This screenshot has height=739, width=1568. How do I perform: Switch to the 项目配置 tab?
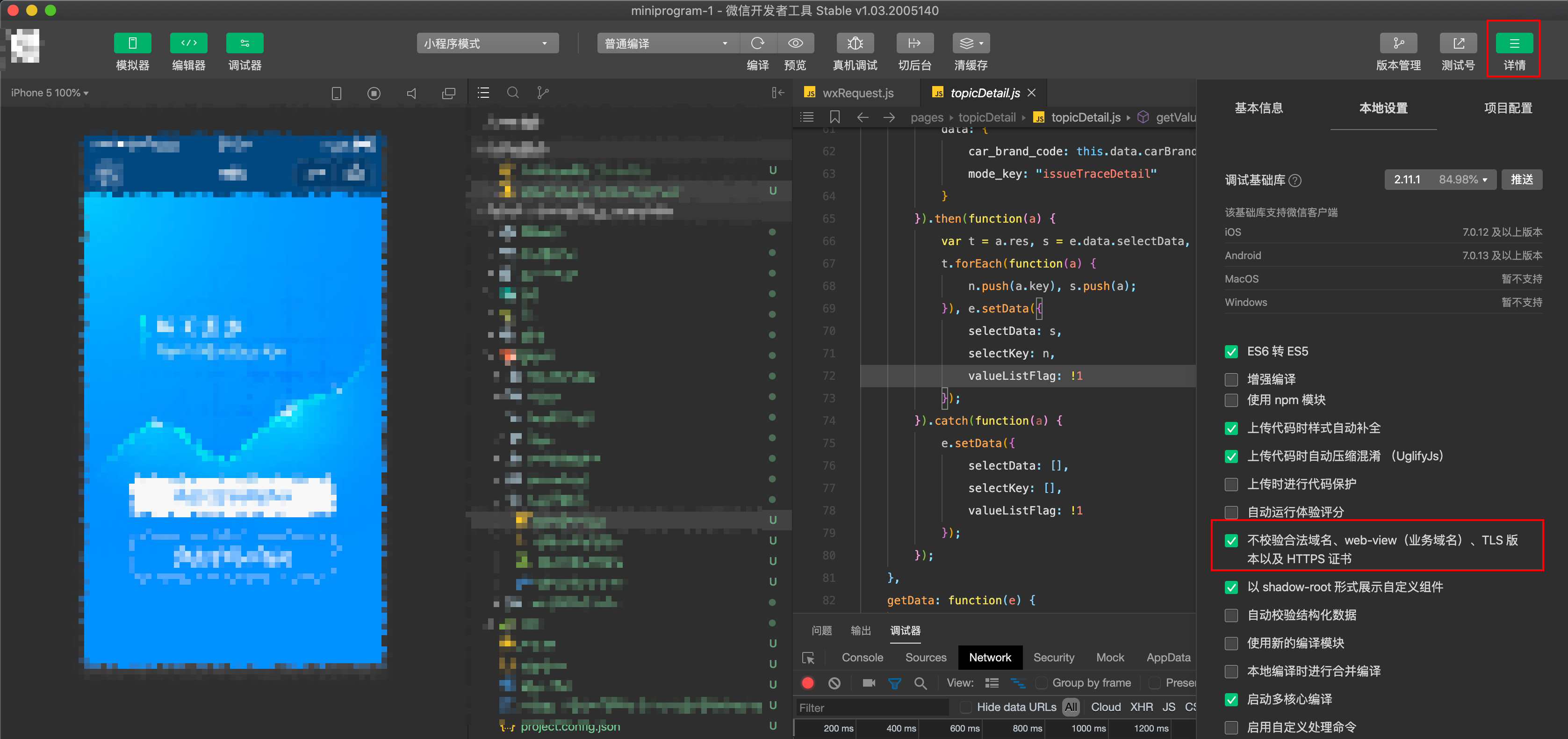(1507, 109)
